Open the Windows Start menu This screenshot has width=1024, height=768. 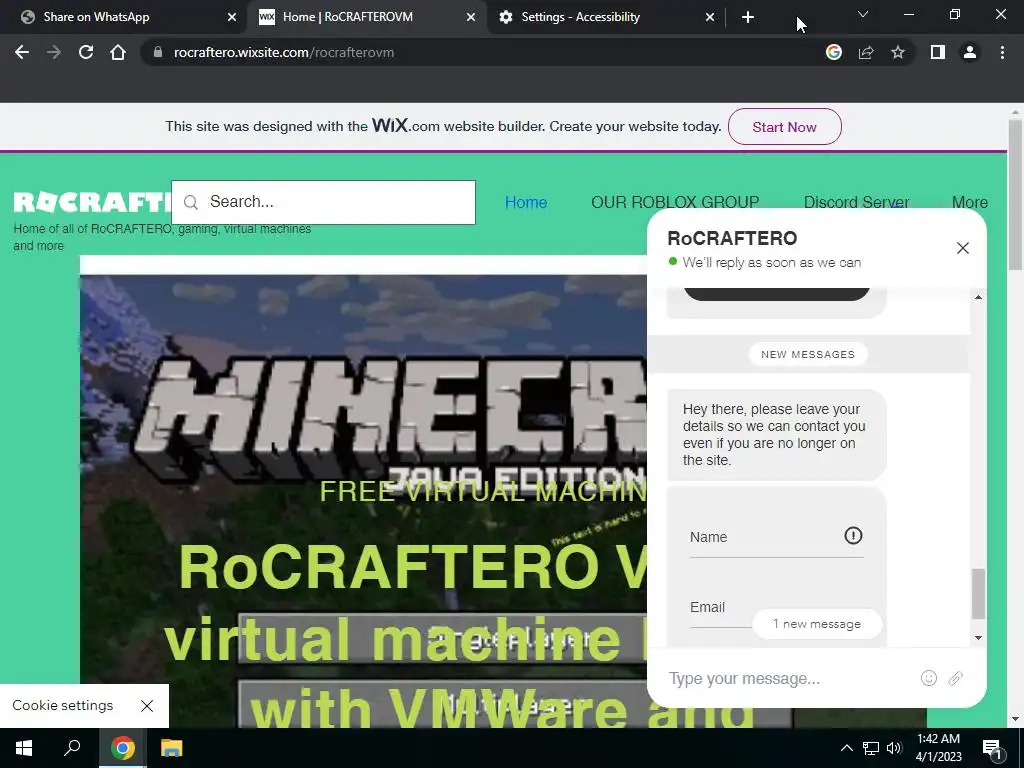pos(24,748)
